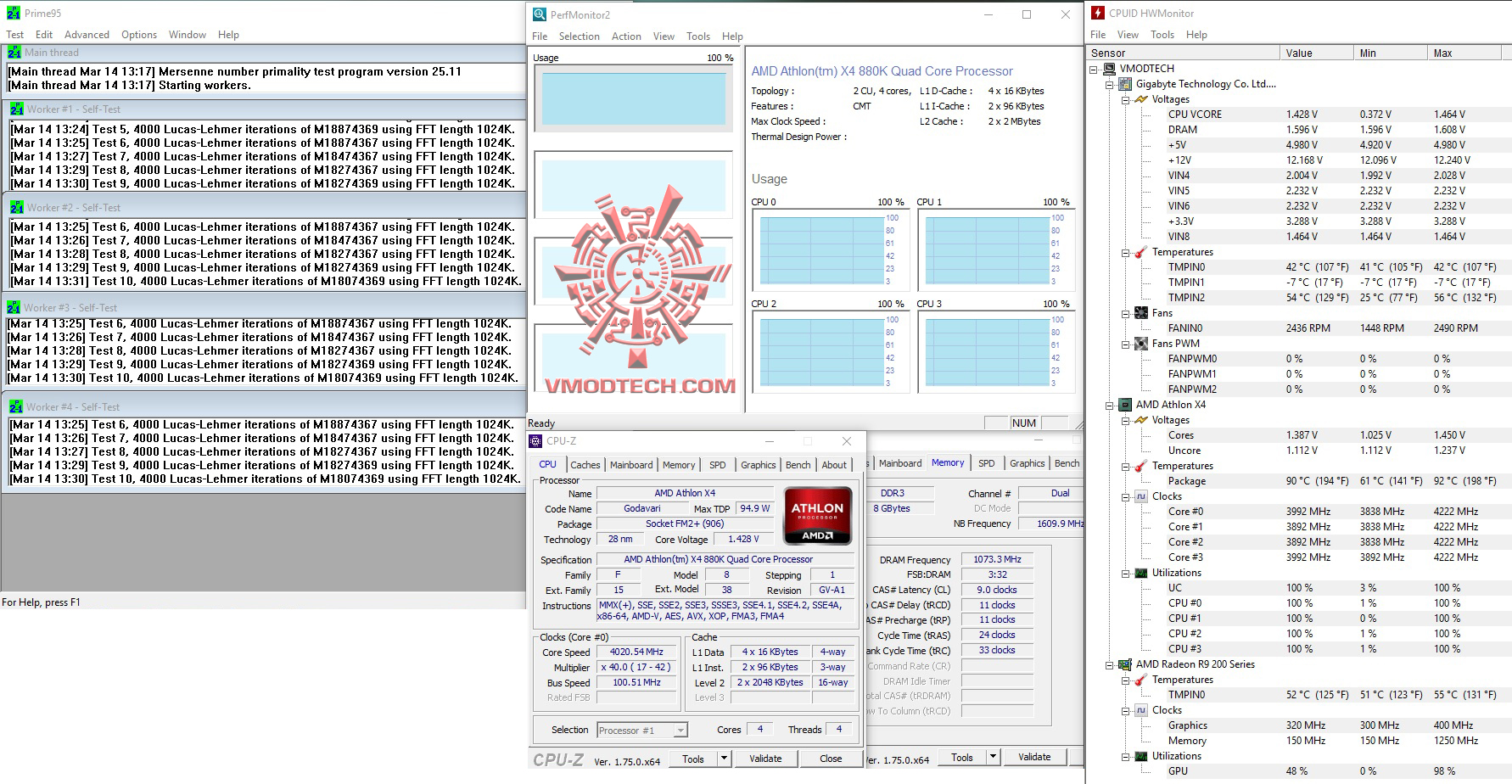
Task: Click the Temperatures thermometer icon under Gigabyte
Action: coord(1141,252)
